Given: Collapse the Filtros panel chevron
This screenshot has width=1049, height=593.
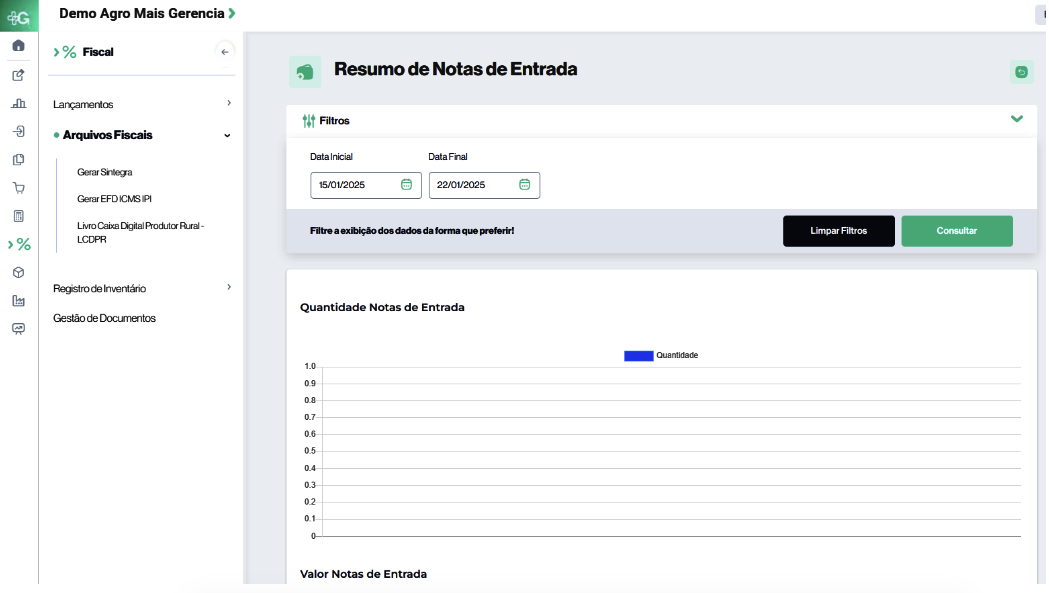Looking at the screenshot, I should coord(1016,119).
